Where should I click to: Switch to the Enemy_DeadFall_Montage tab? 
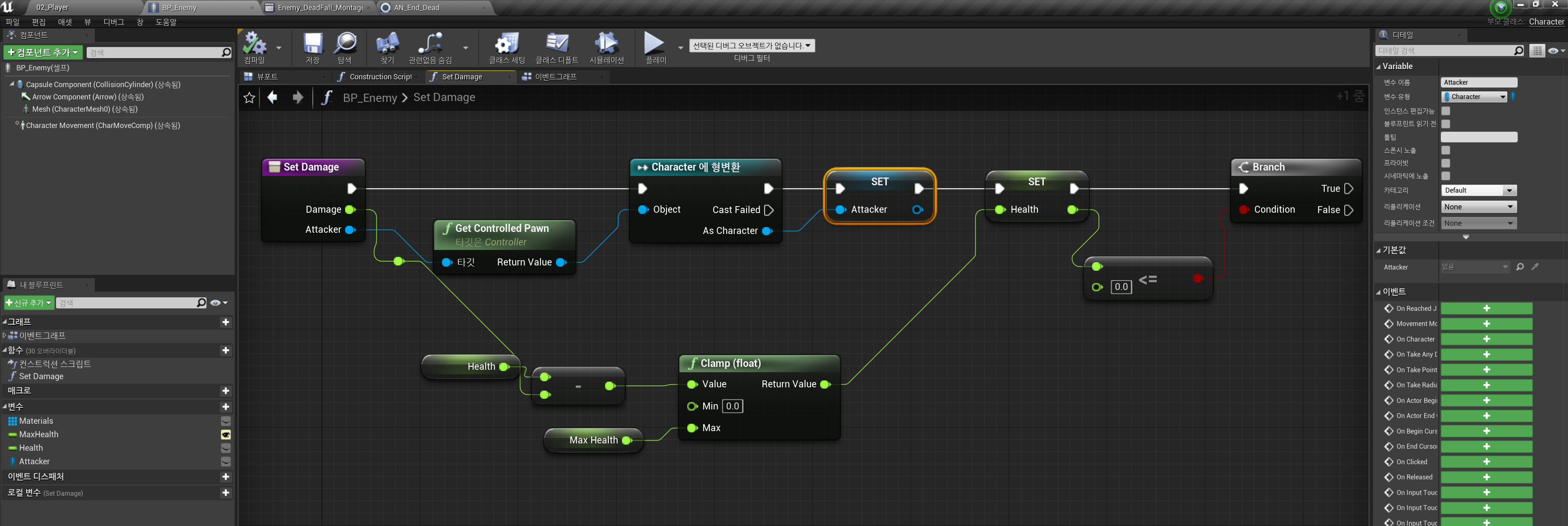click(x=319, y=7)
